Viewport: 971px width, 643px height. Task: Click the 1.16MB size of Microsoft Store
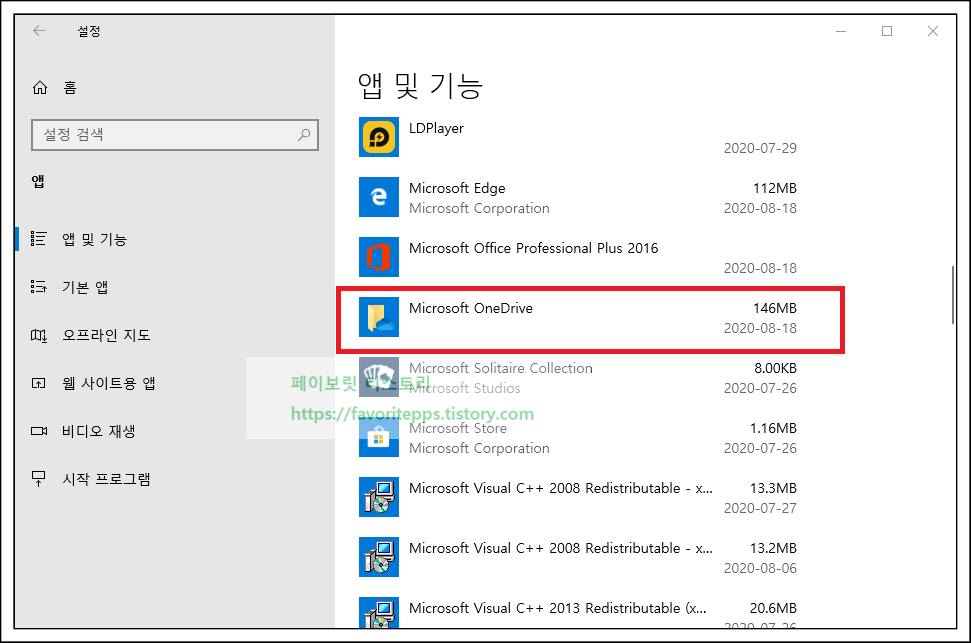pyautogui.click(x=773, y=429)
